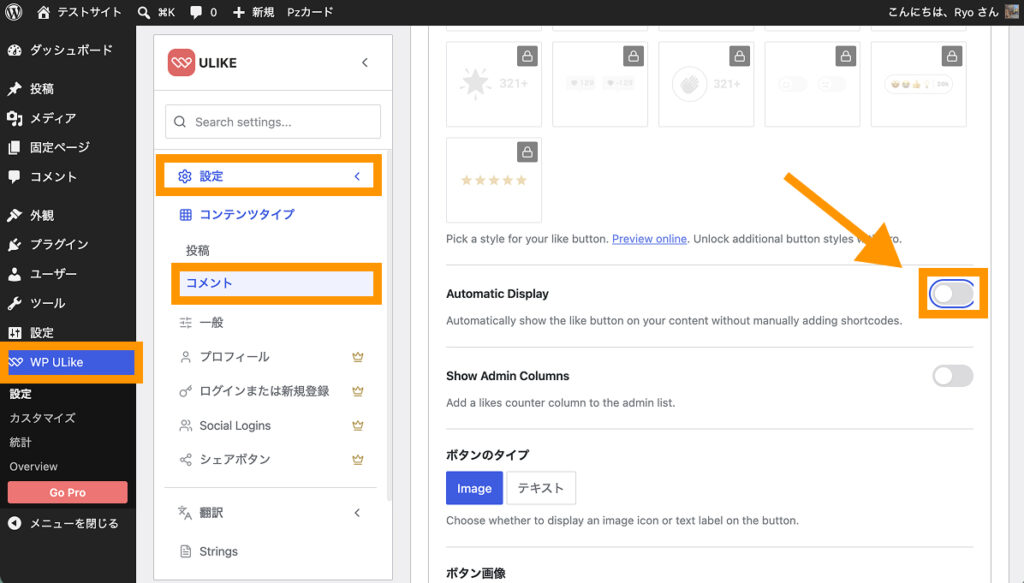
Task: Open the Ryo user avatar
Action: tap(1011, 12)
